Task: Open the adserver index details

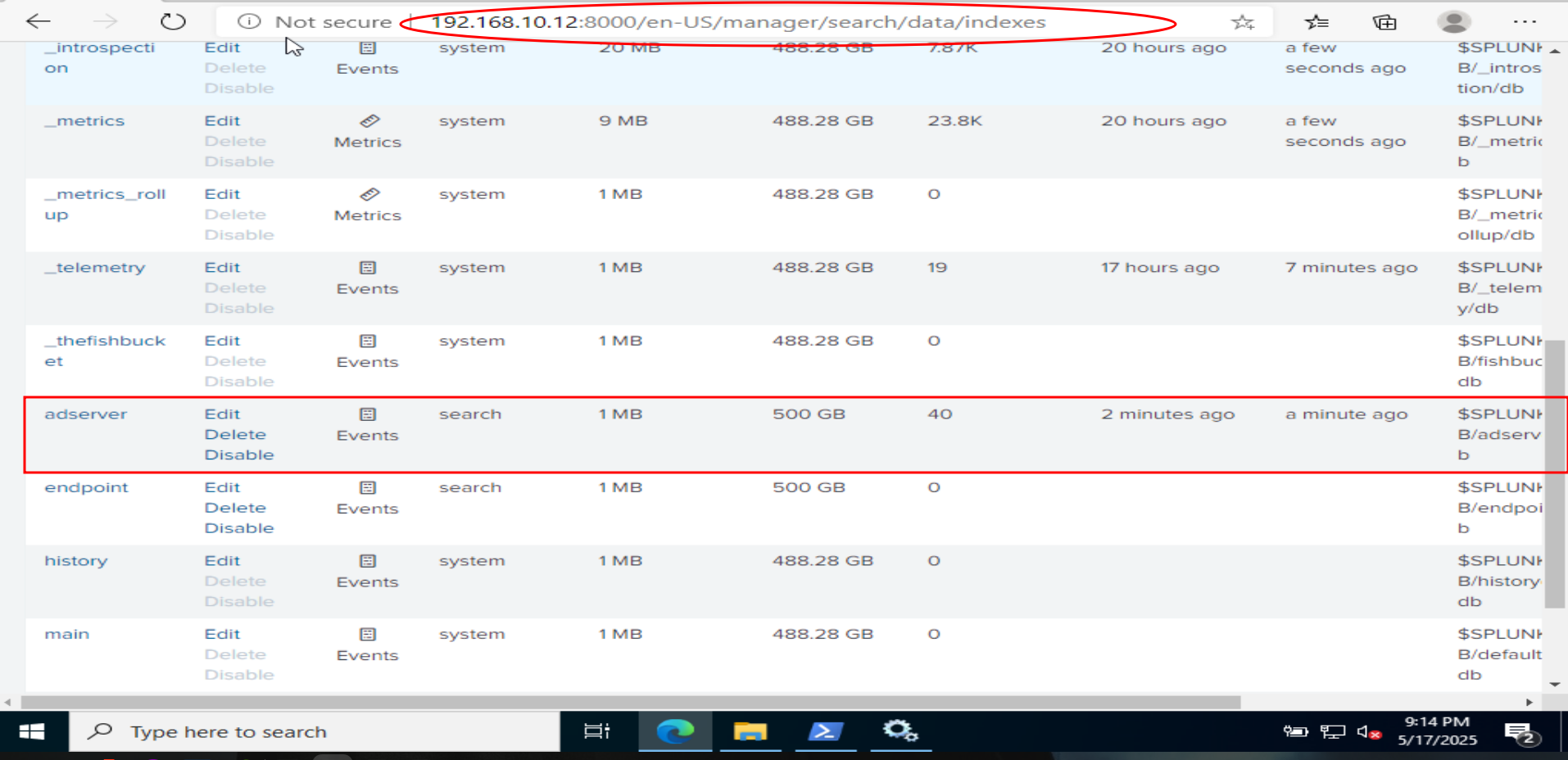Action: click(x=85, y=414)
